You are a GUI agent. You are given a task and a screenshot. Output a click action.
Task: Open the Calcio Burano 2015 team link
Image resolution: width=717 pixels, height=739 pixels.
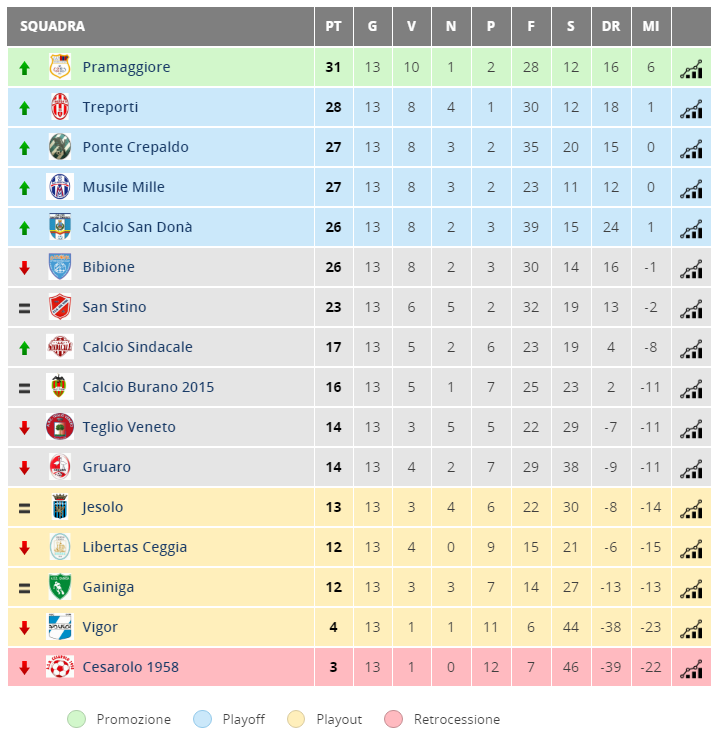(148, 387)
